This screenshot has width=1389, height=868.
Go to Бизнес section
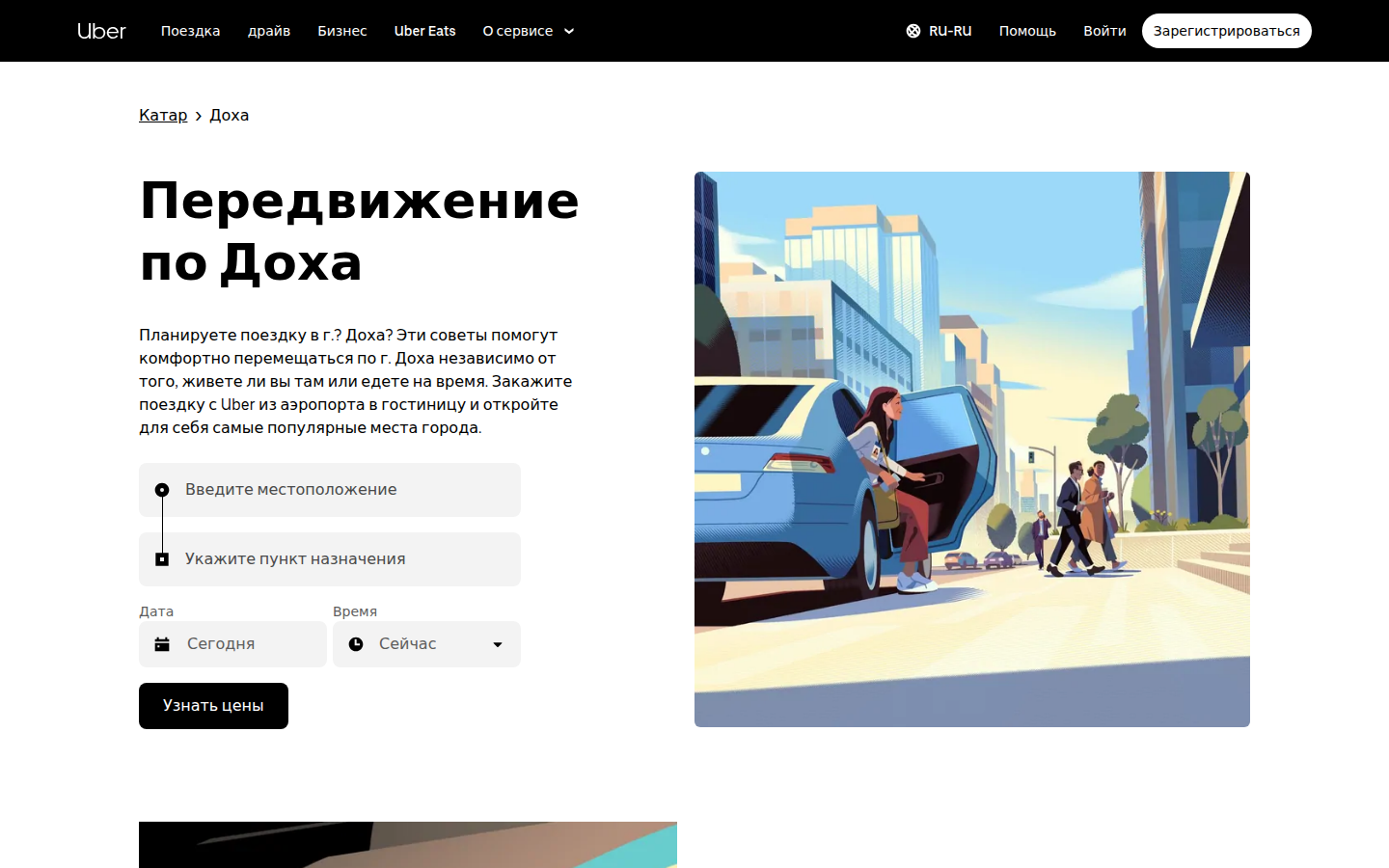342,31
